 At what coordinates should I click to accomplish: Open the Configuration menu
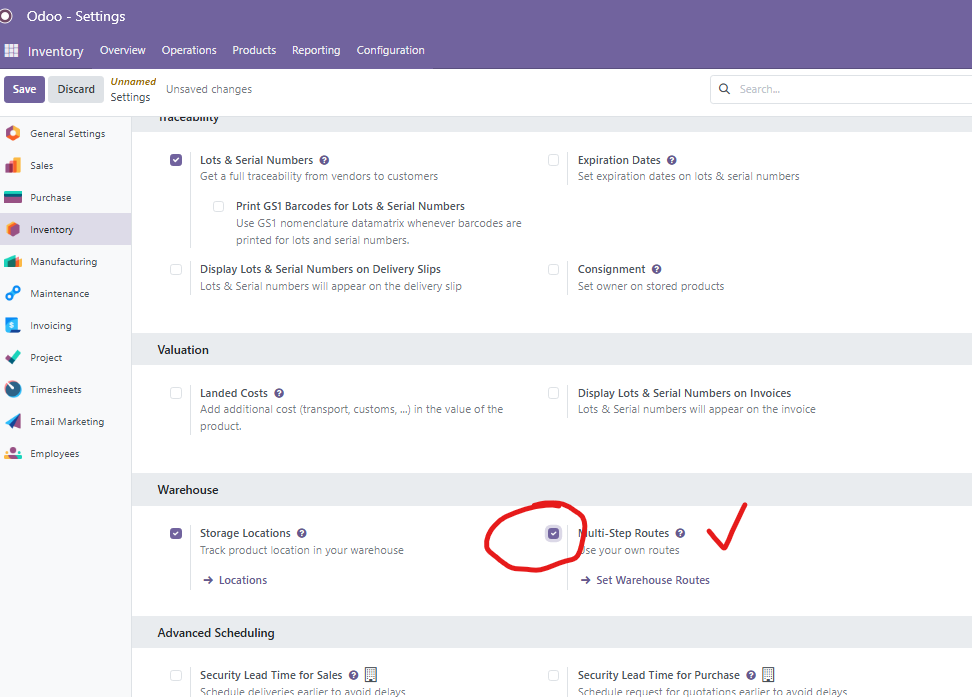pos(390,50)
